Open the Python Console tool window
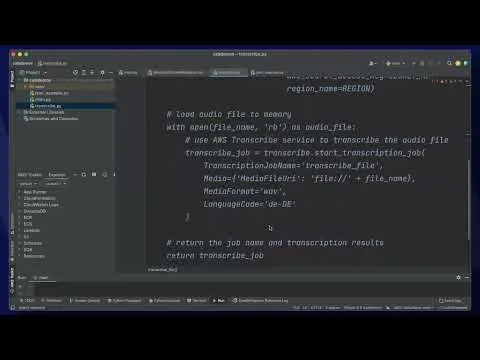 164,300
